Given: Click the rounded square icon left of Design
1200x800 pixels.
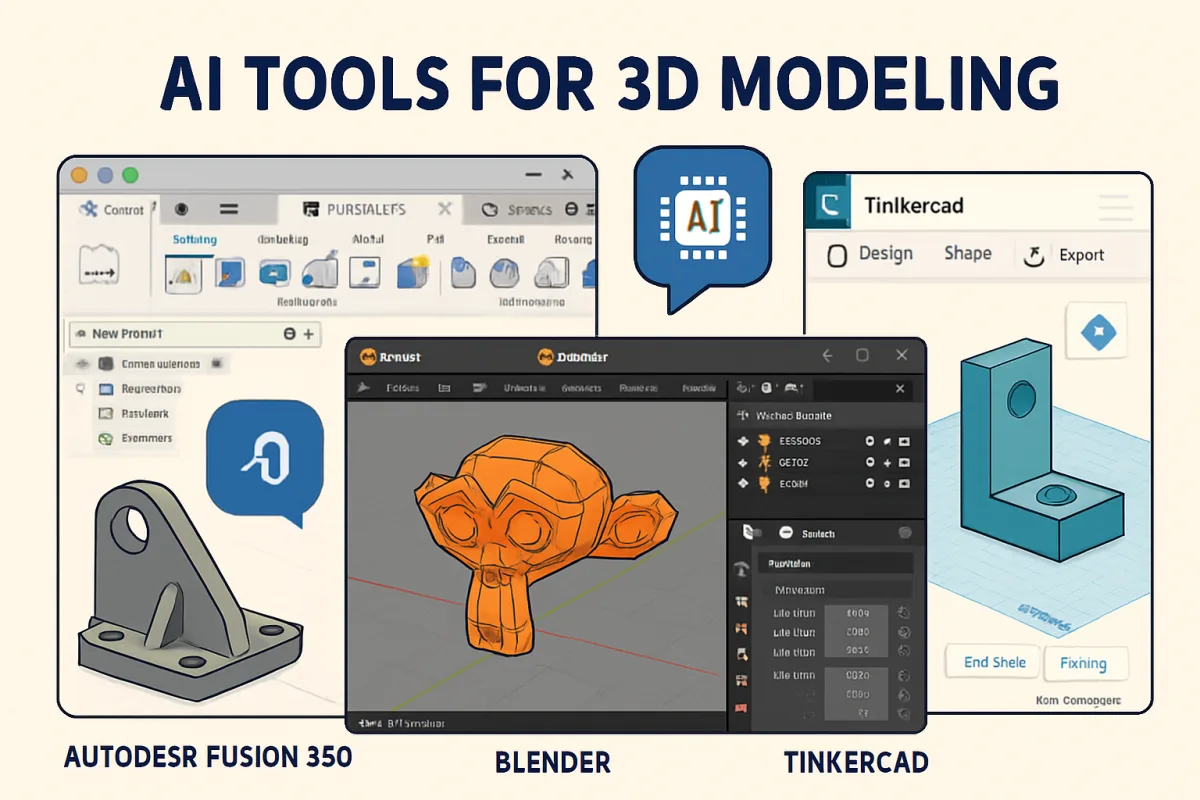Looking at the screenshot, I should coord(838,257).
